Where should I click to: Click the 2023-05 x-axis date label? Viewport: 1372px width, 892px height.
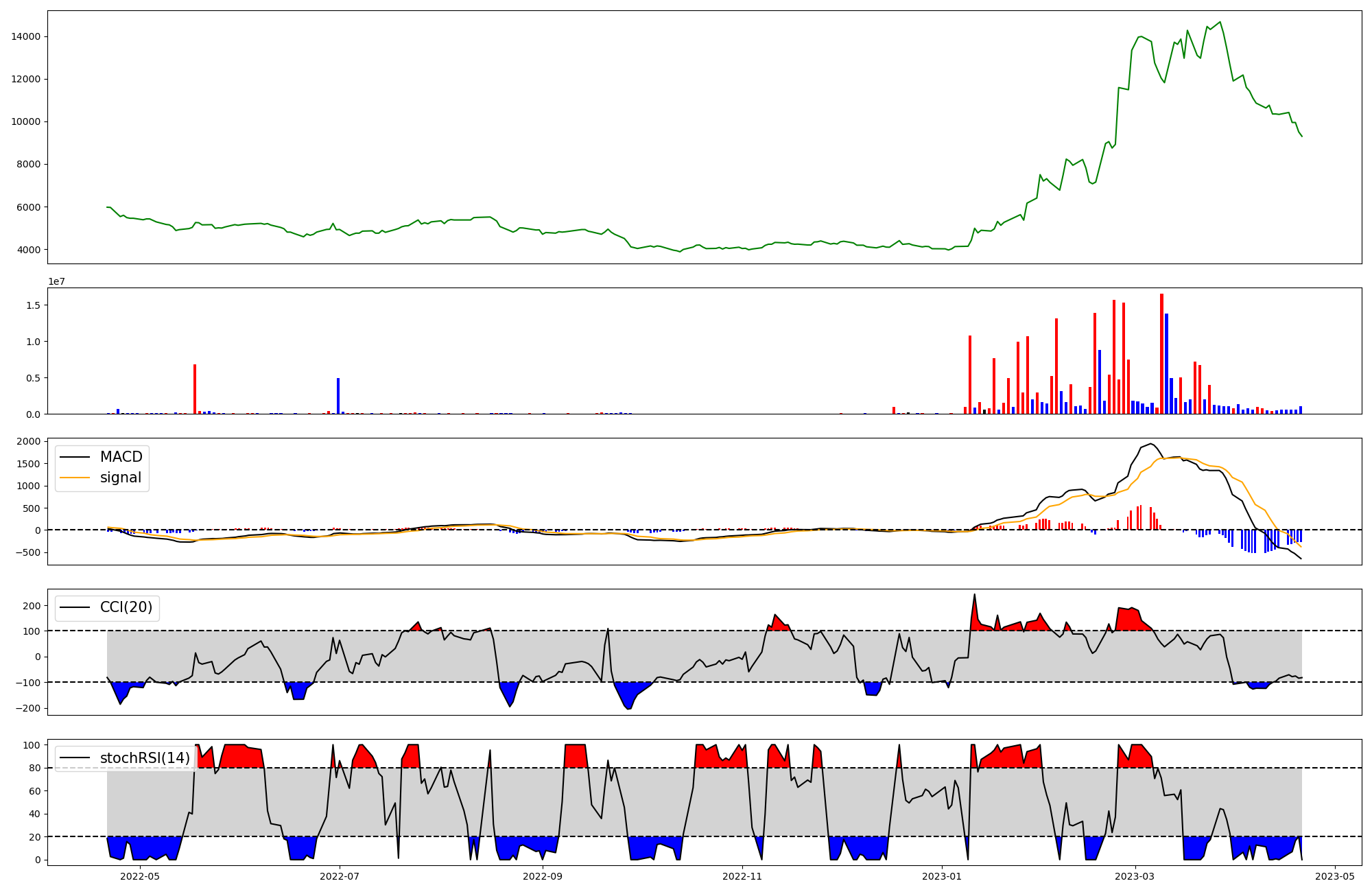[1334, 876]
